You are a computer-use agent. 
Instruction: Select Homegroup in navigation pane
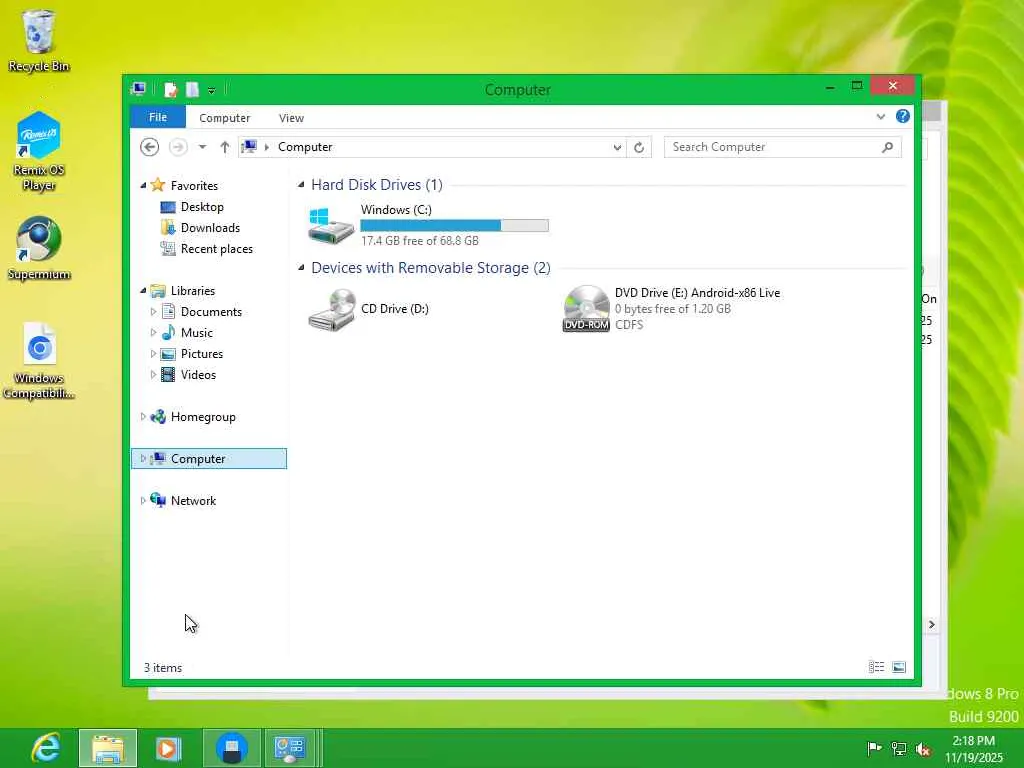pos(203,417)
